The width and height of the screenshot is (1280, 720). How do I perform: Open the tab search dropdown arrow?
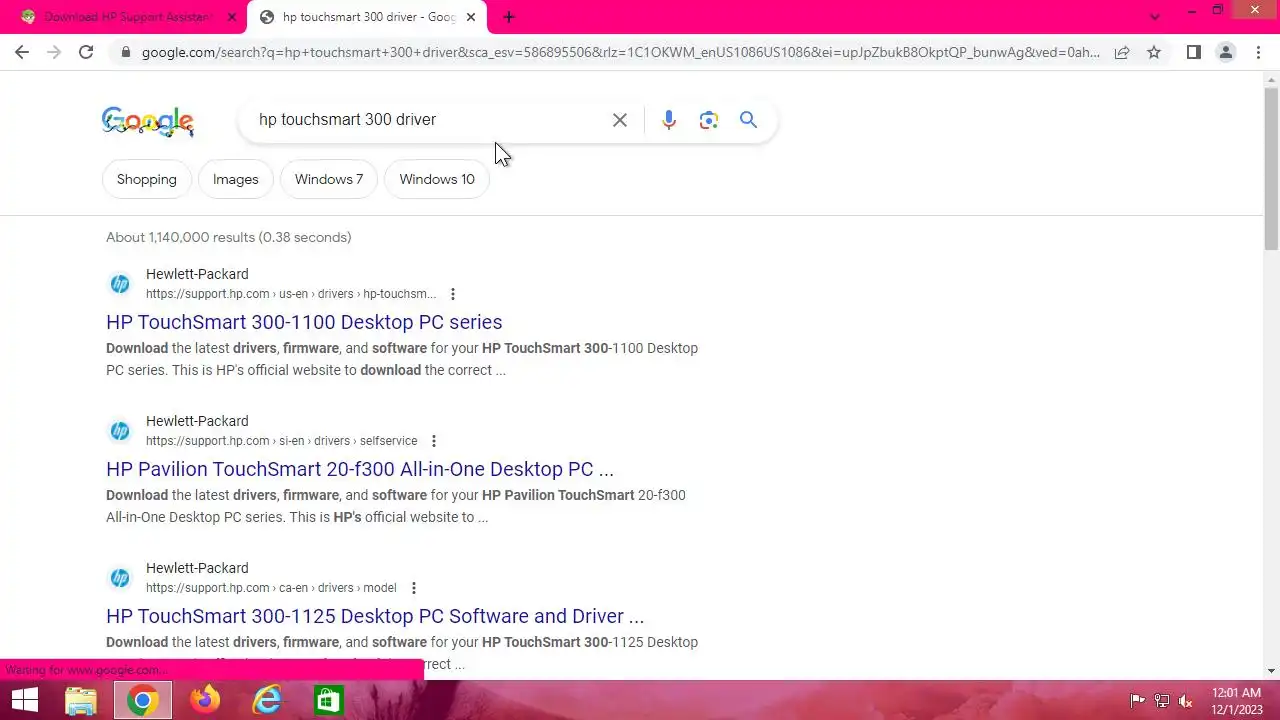(x=1155, y=17)
